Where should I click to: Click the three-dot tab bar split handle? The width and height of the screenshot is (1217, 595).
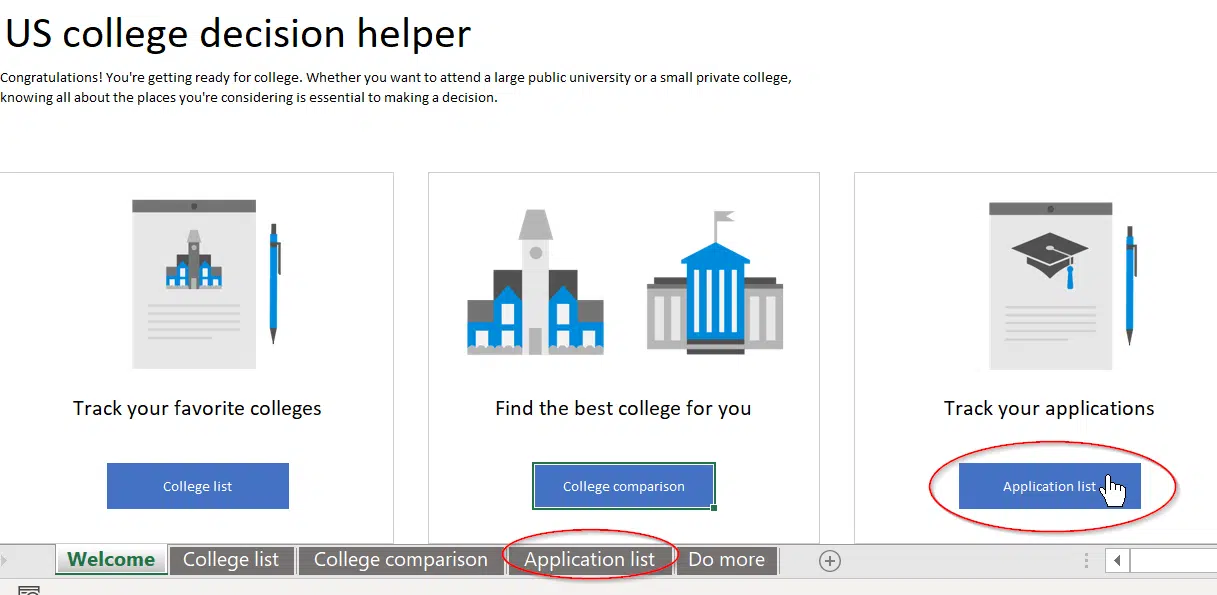tap(1087, 561)
